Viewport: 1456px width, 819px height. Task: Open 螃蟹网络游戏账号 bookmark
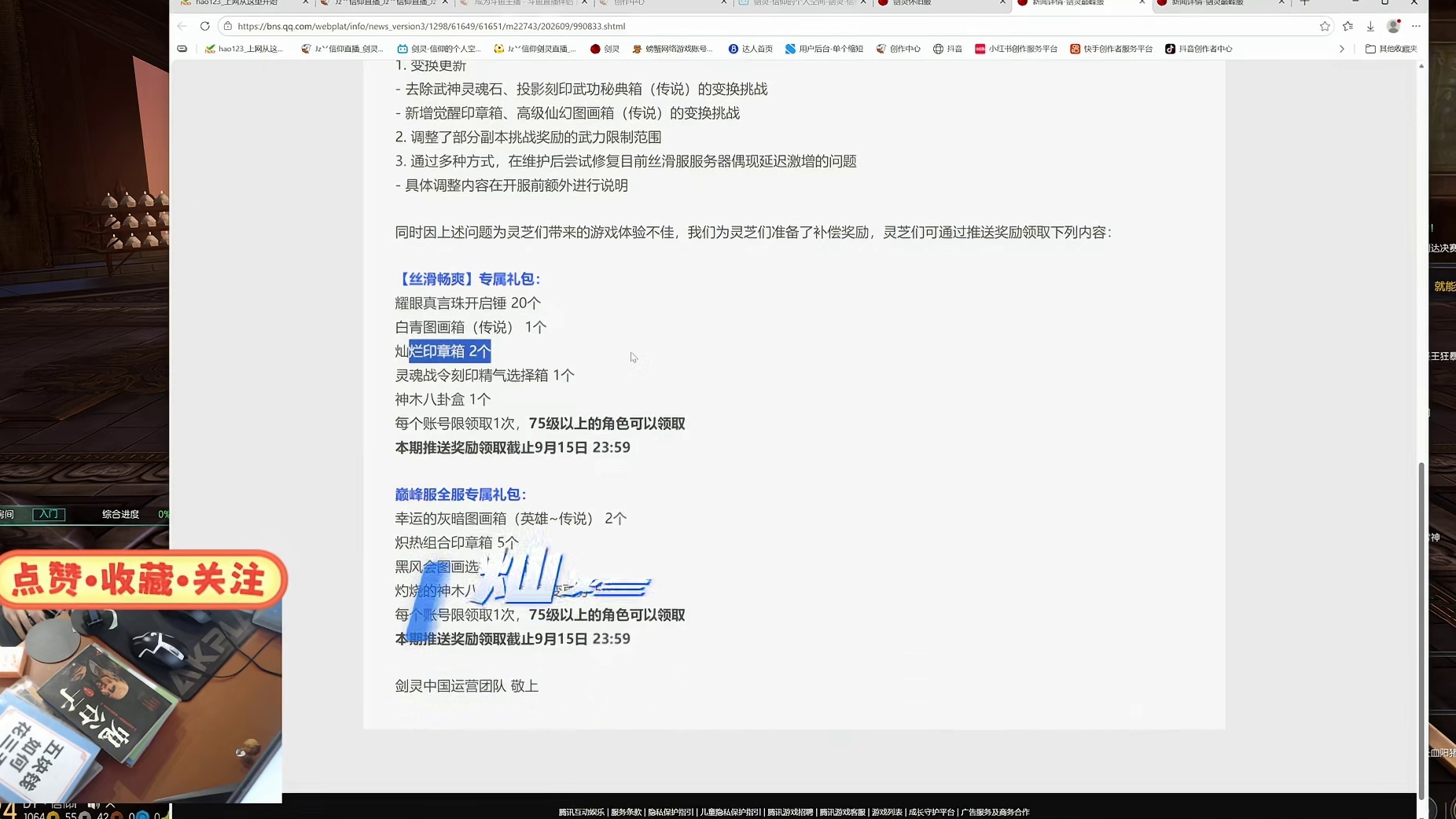coord(672,49)
